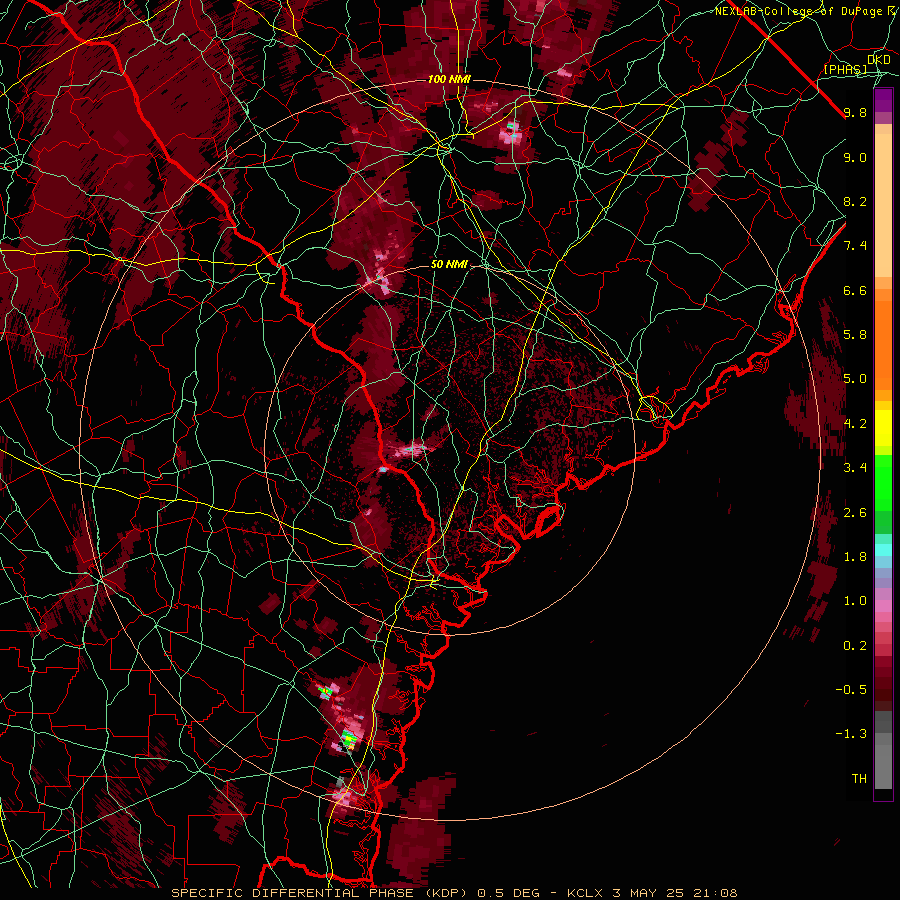Click the TH threshold label on the scale
The height and width of the screenshot is (900, 900).
(x=859, y=779)
